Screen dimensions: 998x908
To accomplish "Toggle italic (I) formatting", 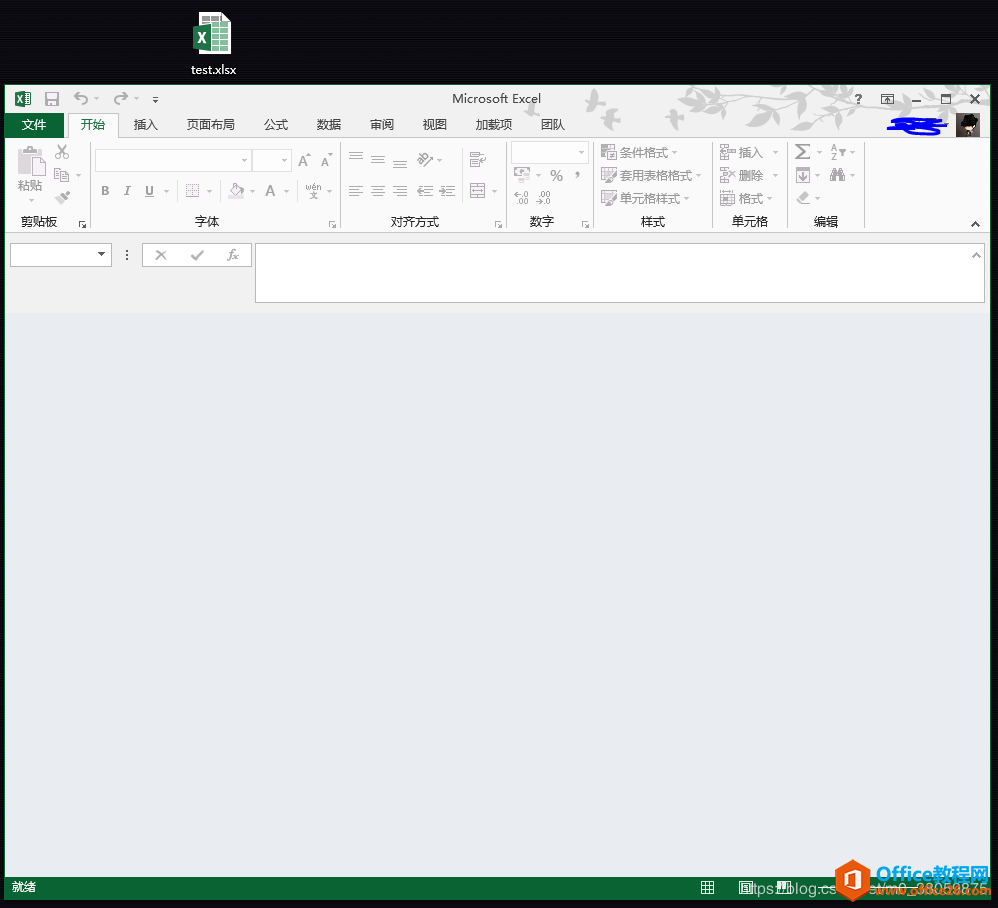I will [x=127, y=190].
